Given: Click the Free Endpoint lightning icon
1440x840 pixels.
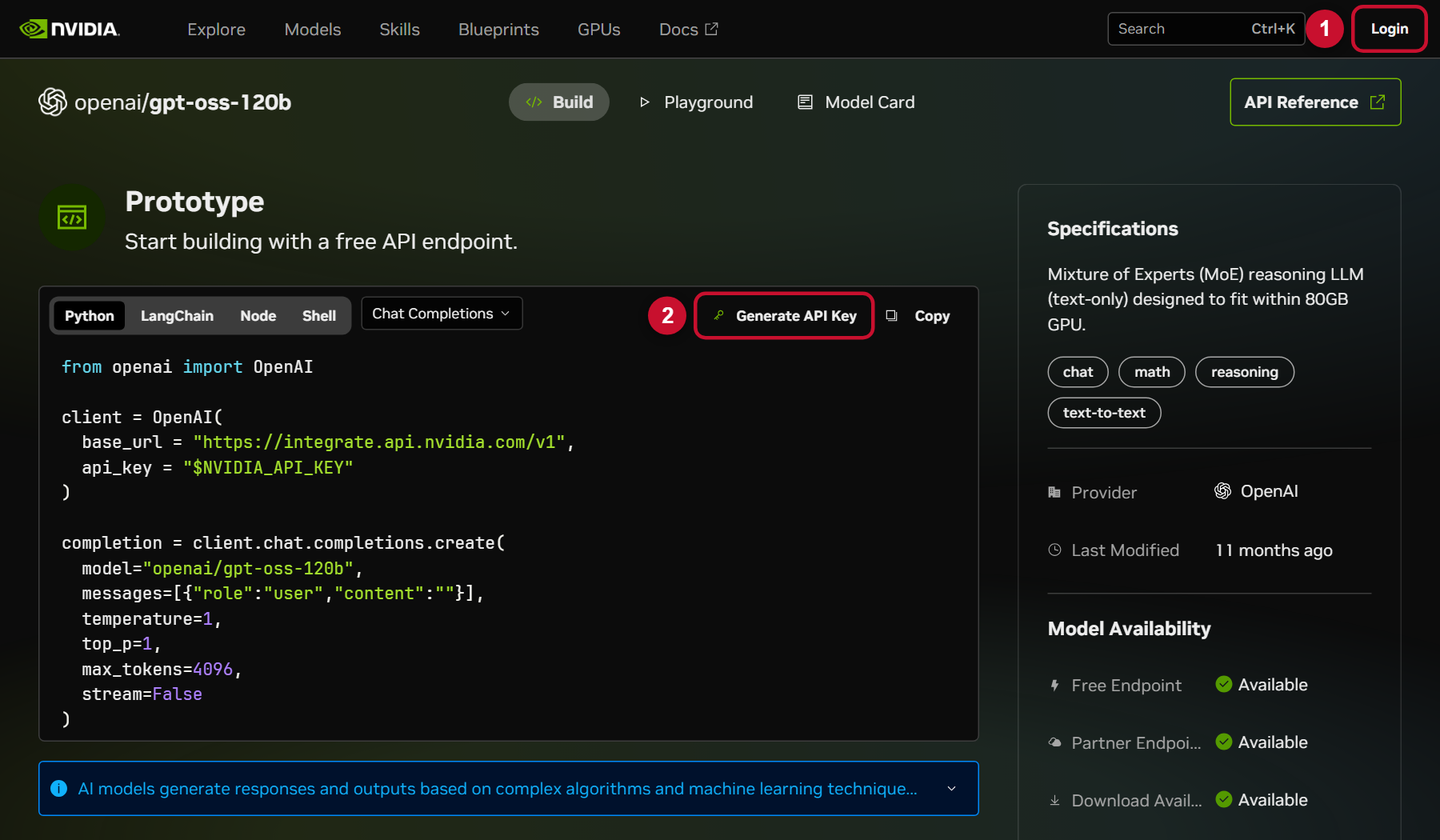Looking at the screenshot, I should pyautogui.click(x=1054, y=685).
